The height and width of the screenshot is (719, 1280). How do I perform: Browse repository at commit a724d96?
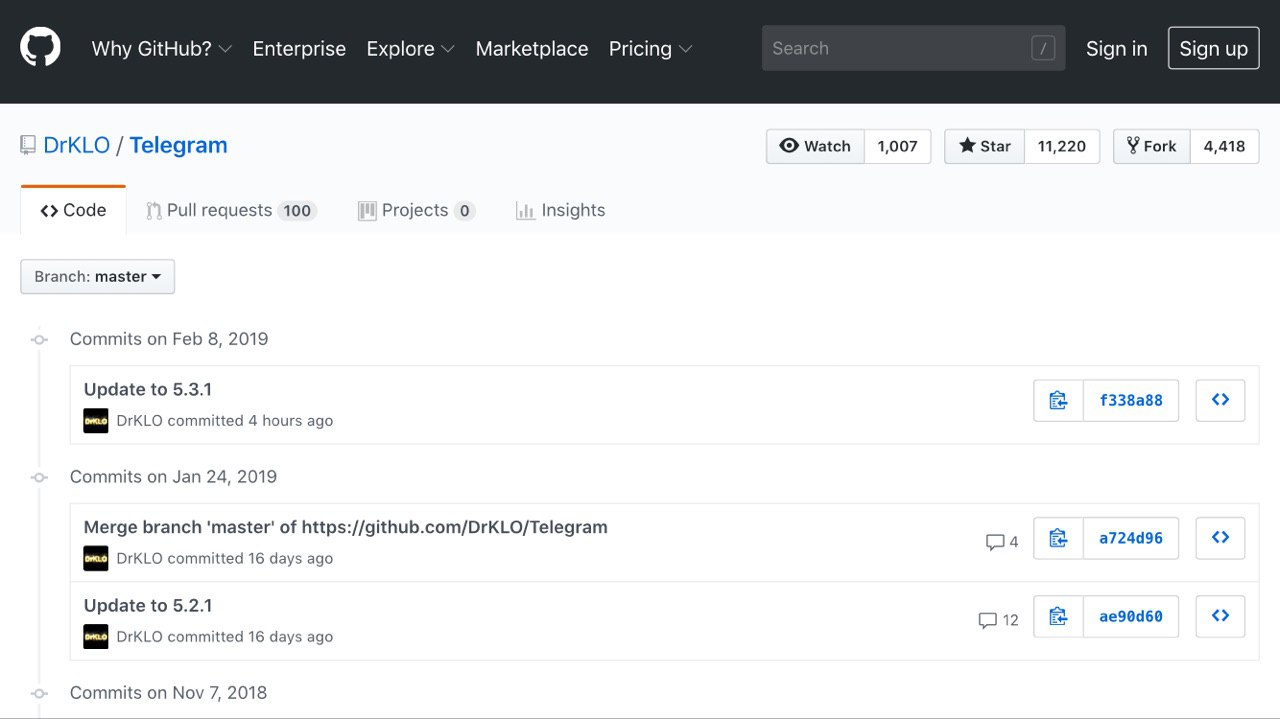click(1220, 538)
